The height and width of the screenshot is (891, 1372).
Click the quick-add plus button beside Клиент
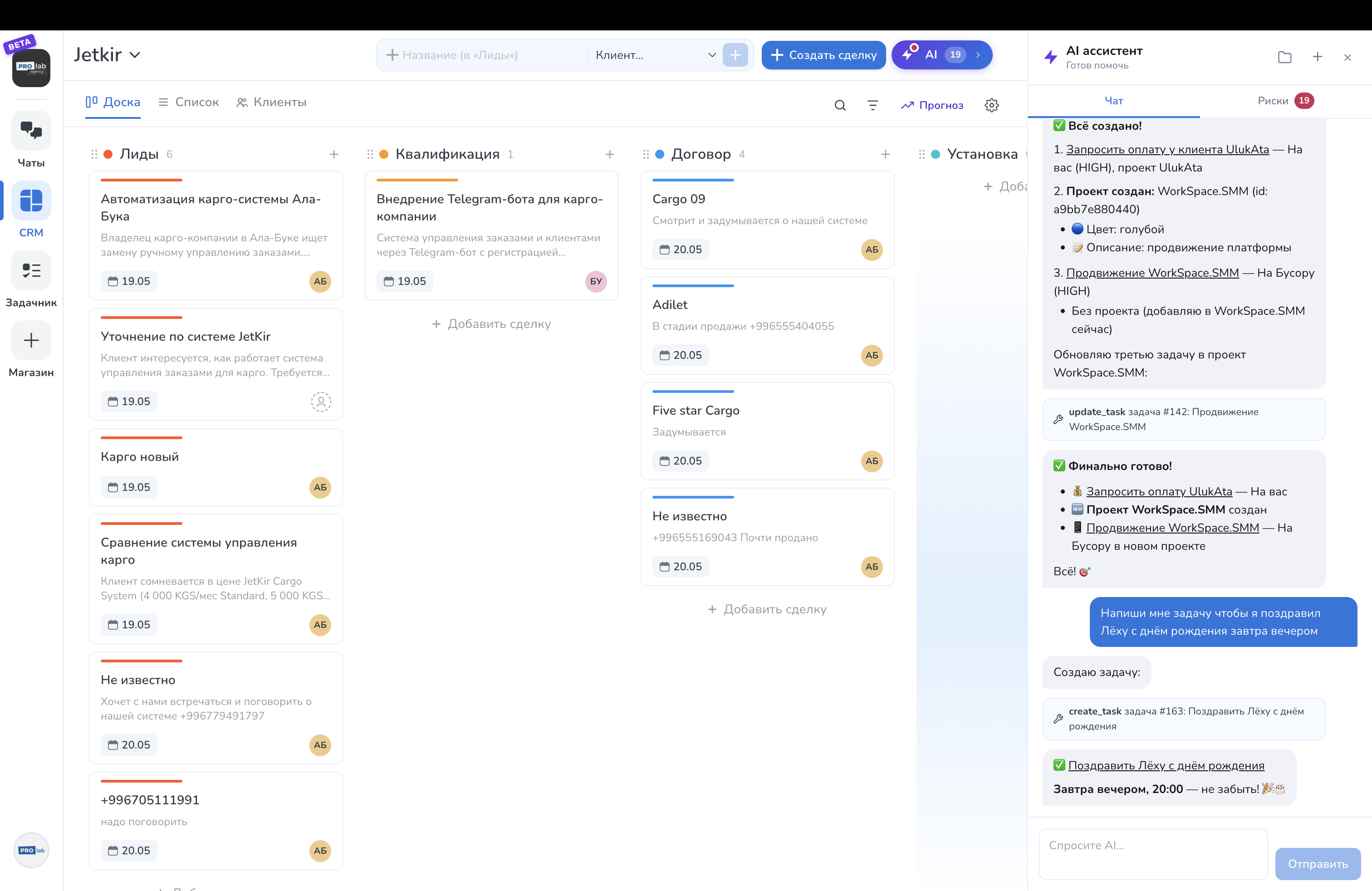click(x=735, y=55)
